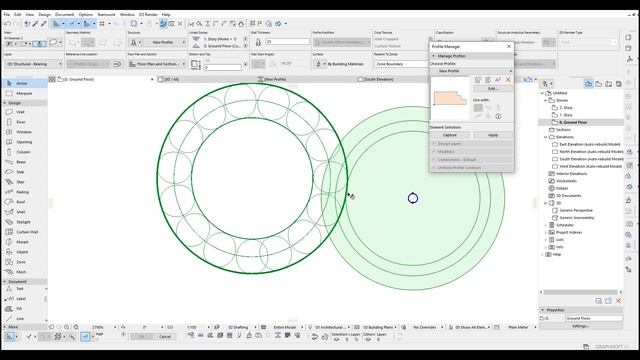Viewport: 640px width, 360px height.
Task: Pick the Fill tool
Action: [x=24, y=309]
